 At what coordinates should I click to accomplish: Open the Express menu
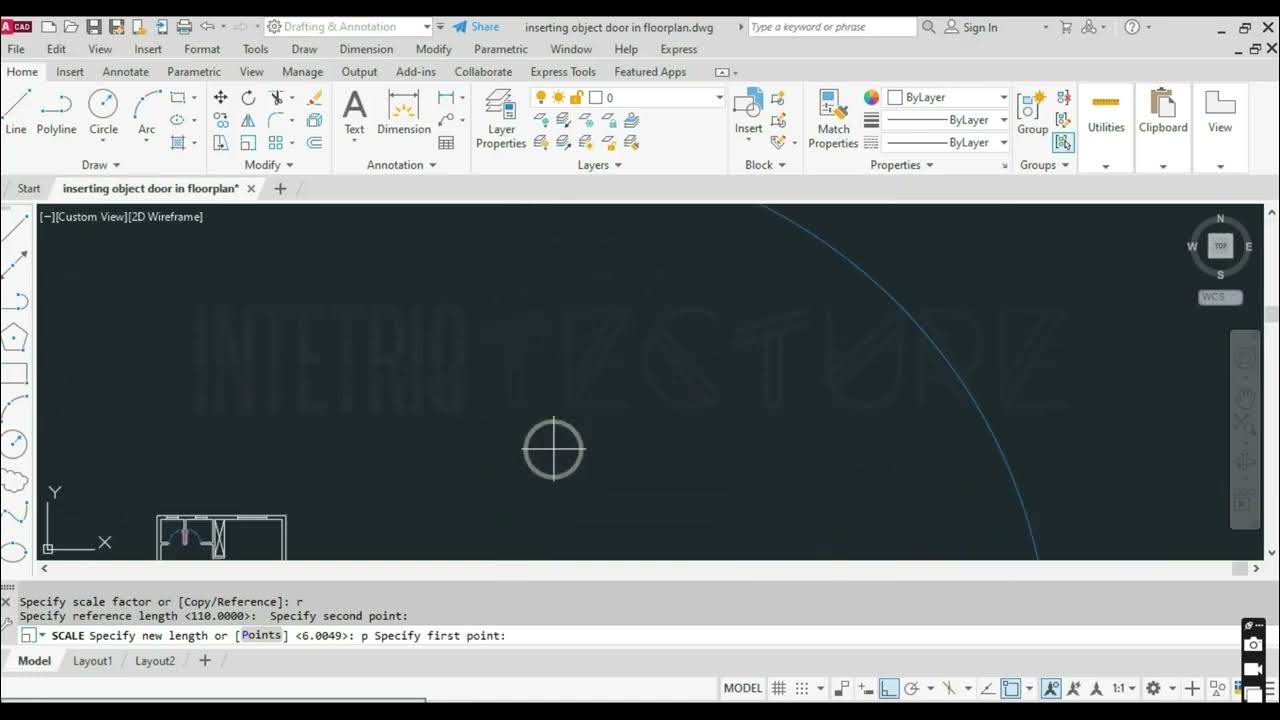pyautogui.click(x=679, y=49)
